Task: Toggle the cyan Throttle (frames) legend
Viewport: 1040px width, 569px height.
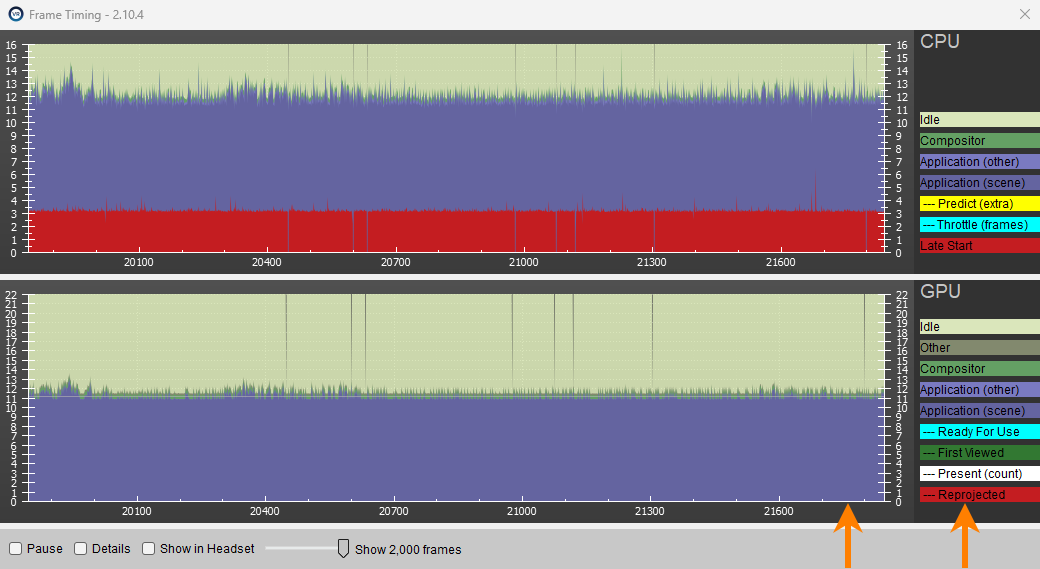Action: [979, 225]
